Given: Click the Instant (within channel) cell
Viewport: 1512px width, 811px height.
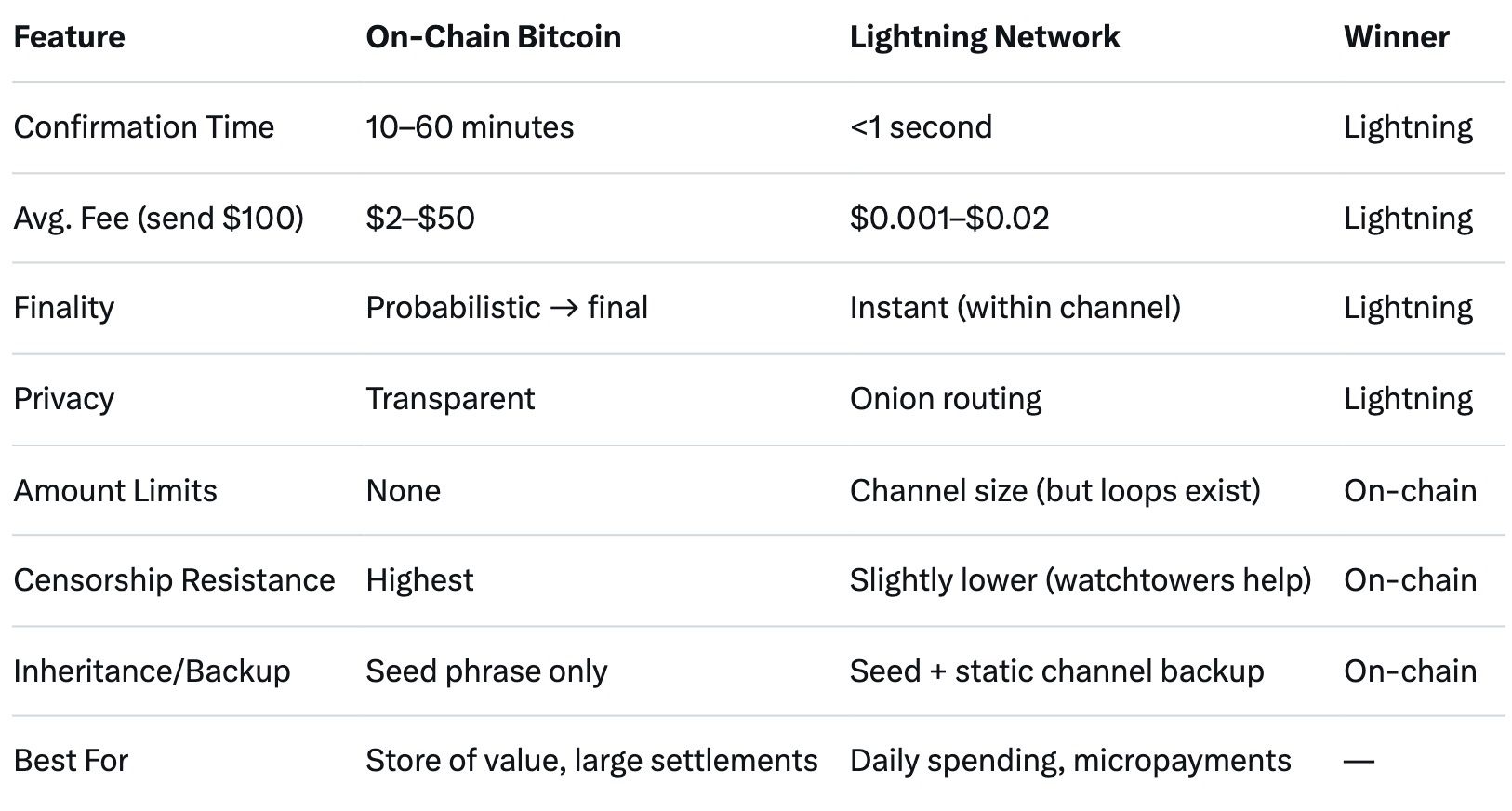Looking at the screenshot, I should pyautogui.click(x=1015, y=308).
